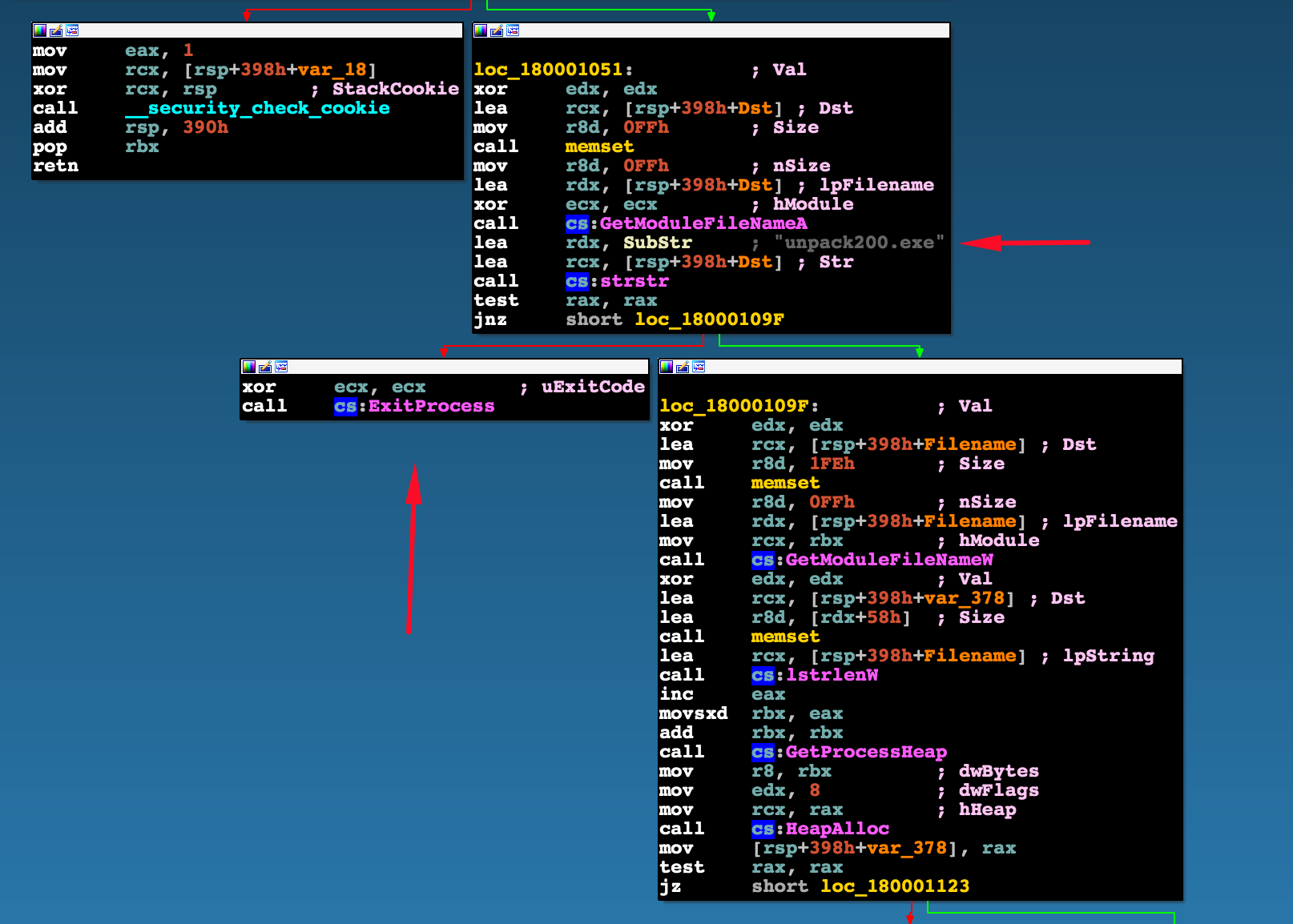Click the retn instruction
The image size is (1293, 924).
(56, 166)
